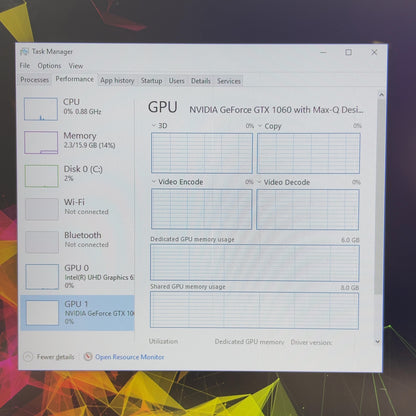Open the Details tab

point(201,81)
